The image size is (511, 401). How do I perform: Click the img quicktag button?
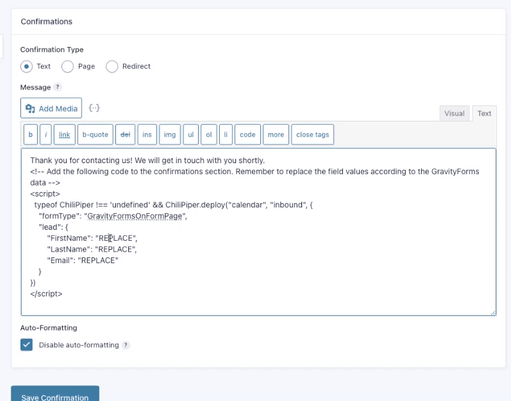170,134
